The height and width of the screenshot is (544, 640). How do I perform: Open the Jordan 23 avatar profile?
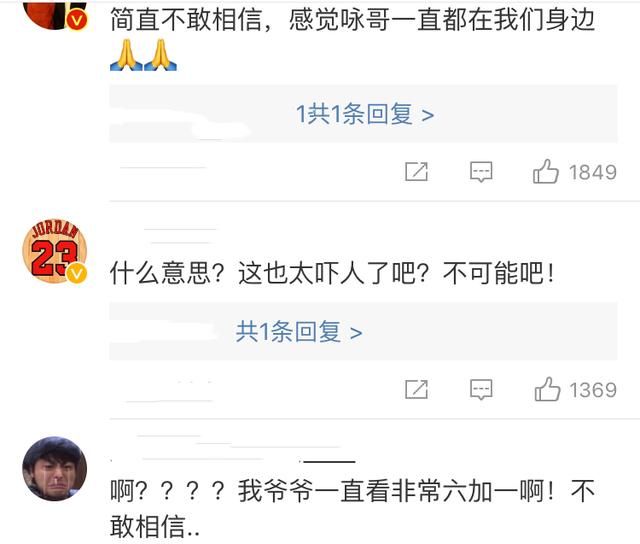(55, 251)
